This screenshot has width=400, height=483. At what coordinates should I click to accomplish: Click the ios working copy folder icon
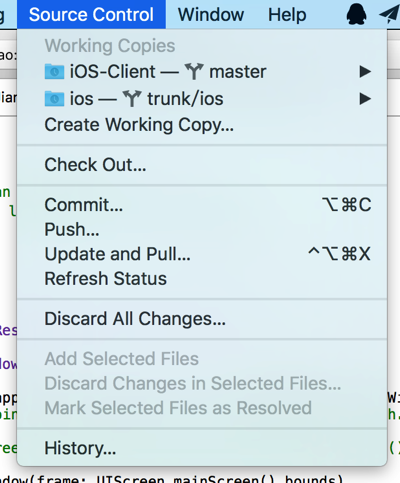pos(54,98)
